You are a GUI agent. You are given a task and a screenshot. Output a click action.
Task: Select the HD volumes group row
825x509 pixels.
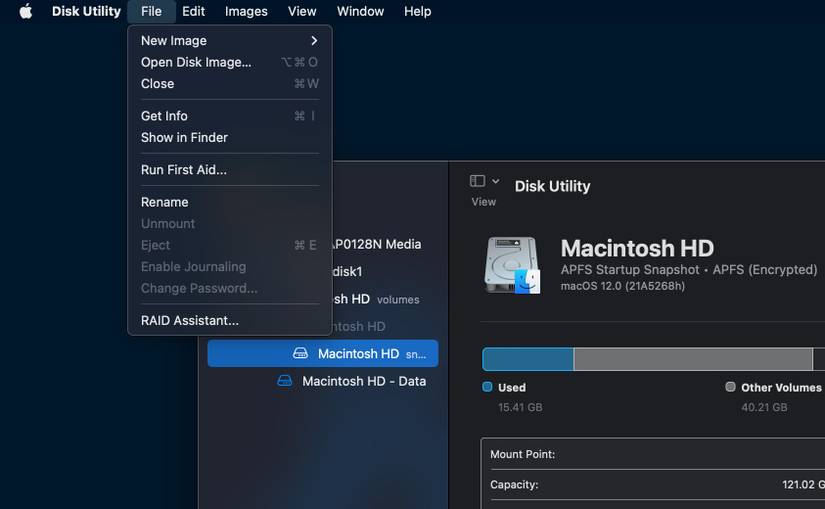pos(377,300)
